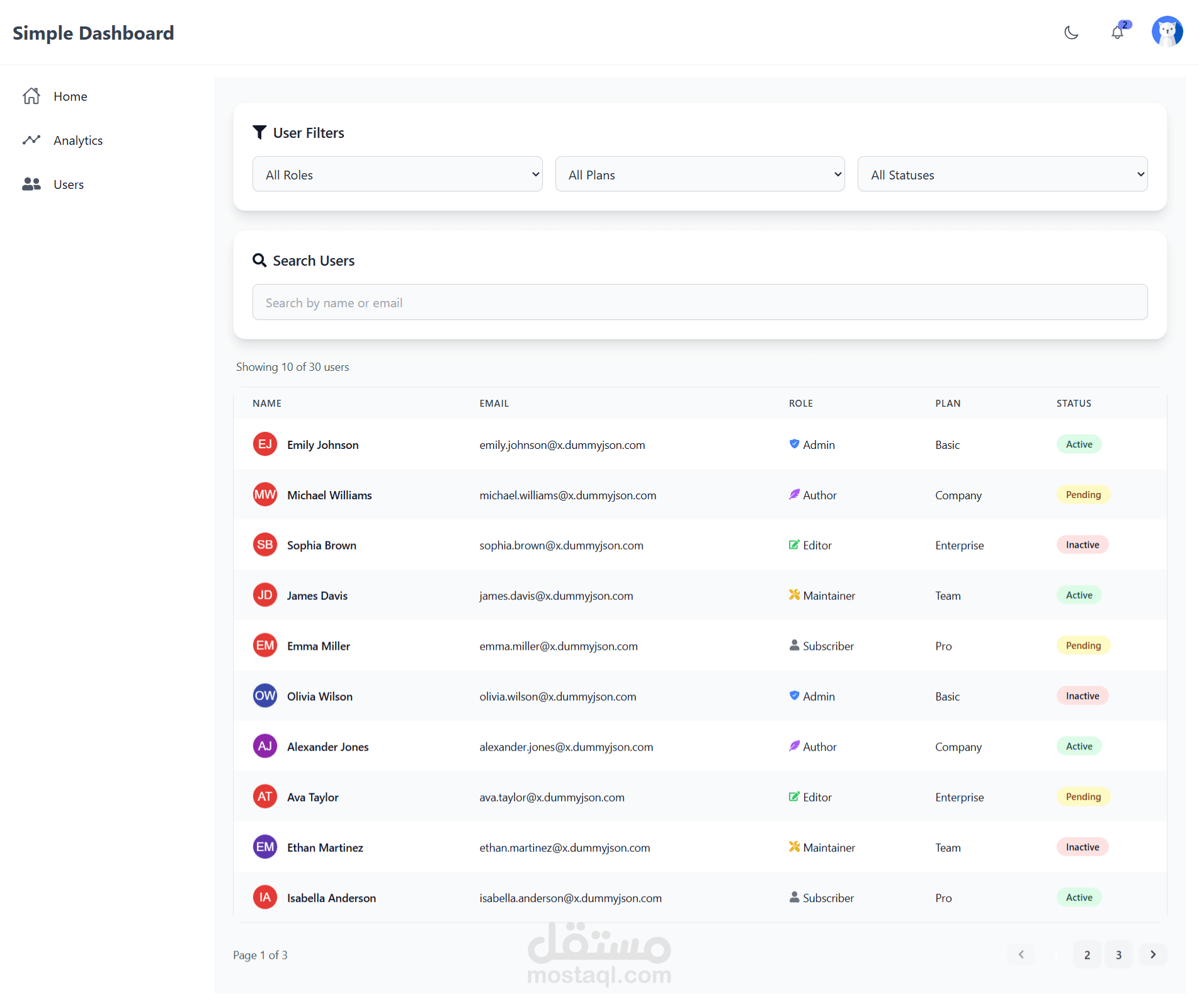Expand the All Plans dropdown
This screenshot has width=1199, height=1008.
(700, 174)
